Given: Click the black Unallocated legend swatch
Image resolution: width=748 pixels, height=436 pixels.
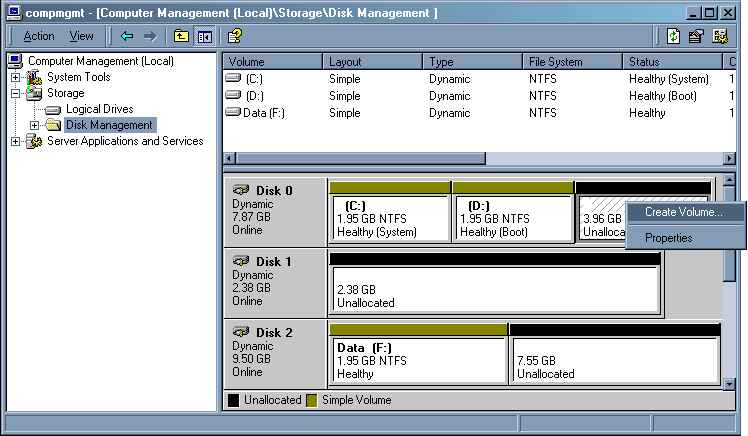Looking at the screenshot, I should pyautogui.click(x=233, y=400).
